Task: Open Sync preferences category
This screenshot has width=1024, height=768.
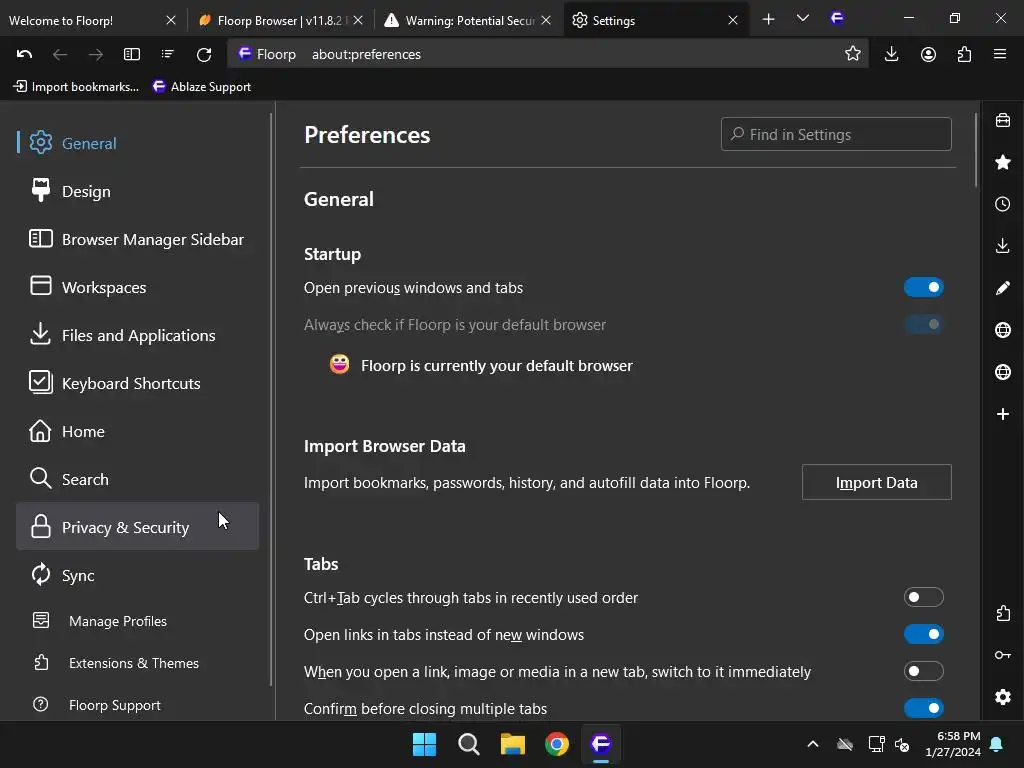Action: 137,575
